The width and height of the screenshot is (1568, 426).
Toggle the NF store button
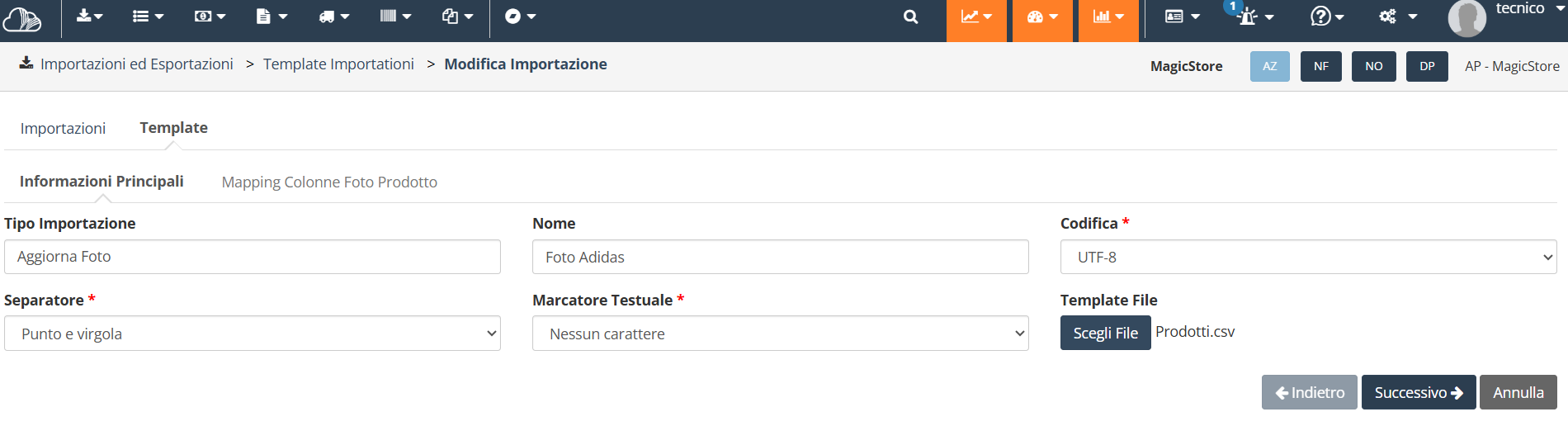[x=1320, y=66]
